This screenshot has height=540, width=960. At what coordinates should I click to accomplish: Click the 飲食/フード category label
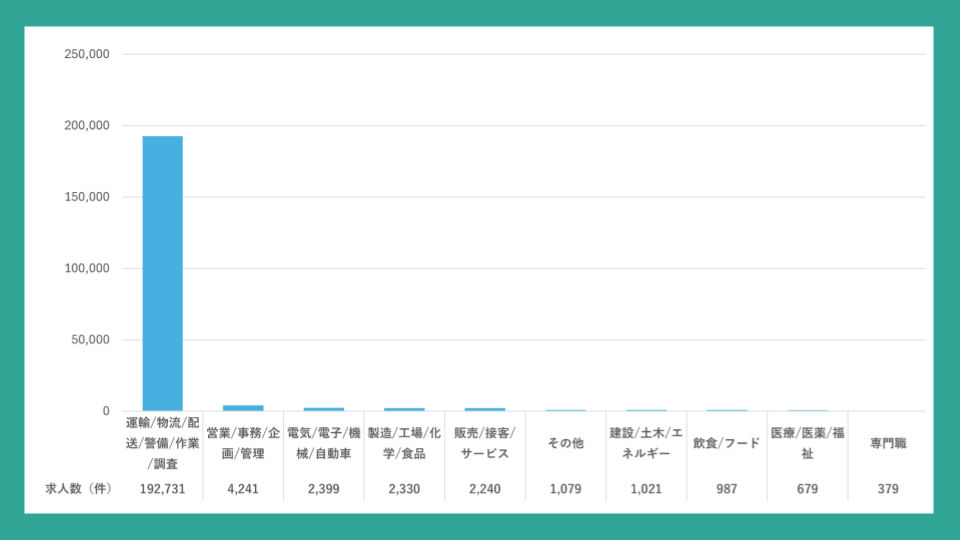pos(727,443)
